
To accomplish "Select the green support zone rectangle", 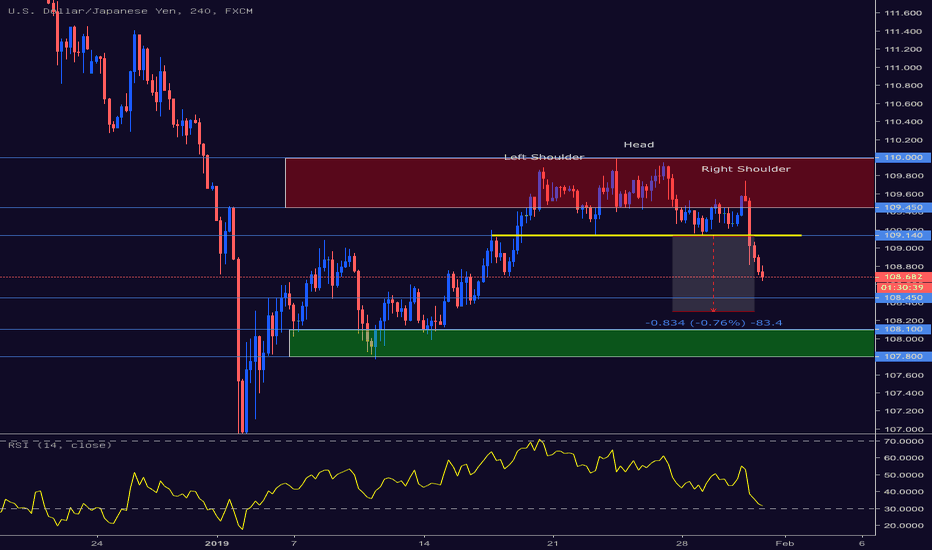I will [x=581, y=343].
